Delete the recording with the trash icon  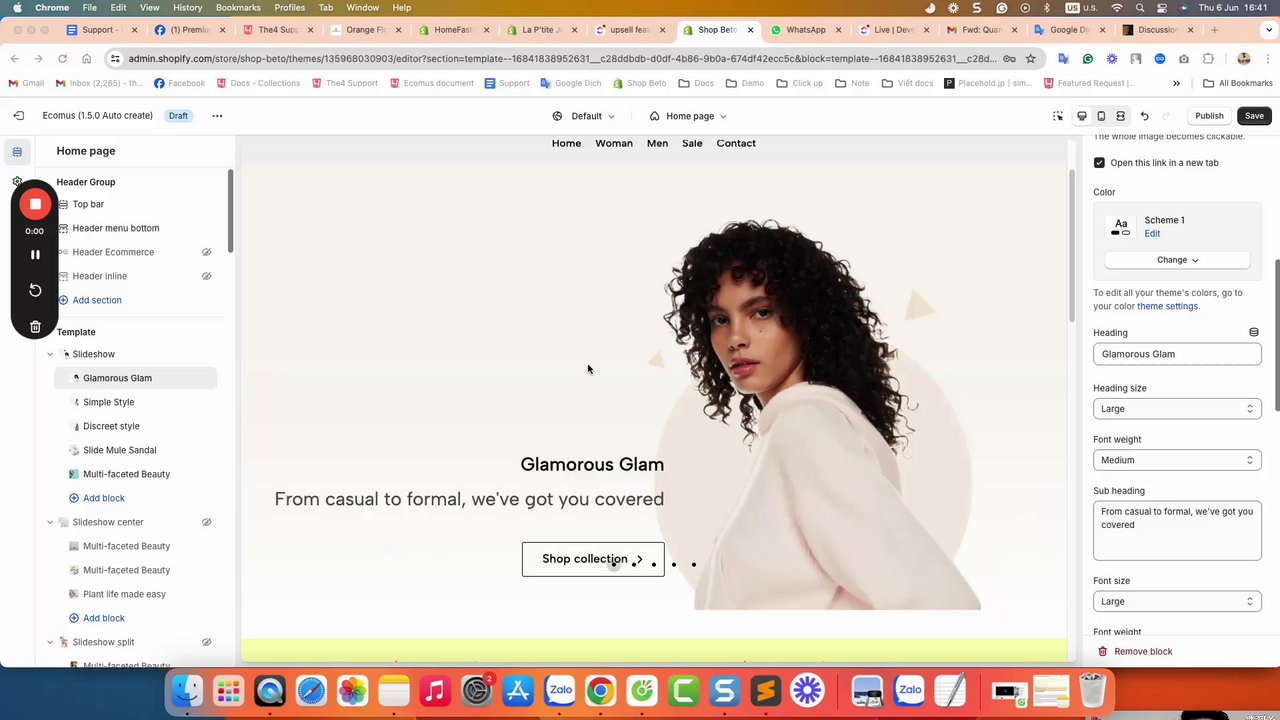click(x=35, y=327)
